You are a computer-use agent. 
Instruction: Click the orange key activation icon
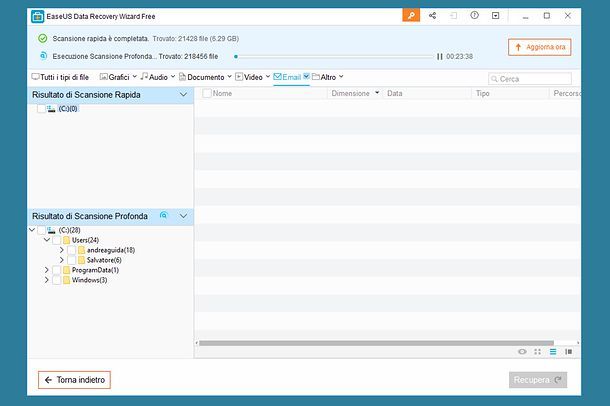411,16
